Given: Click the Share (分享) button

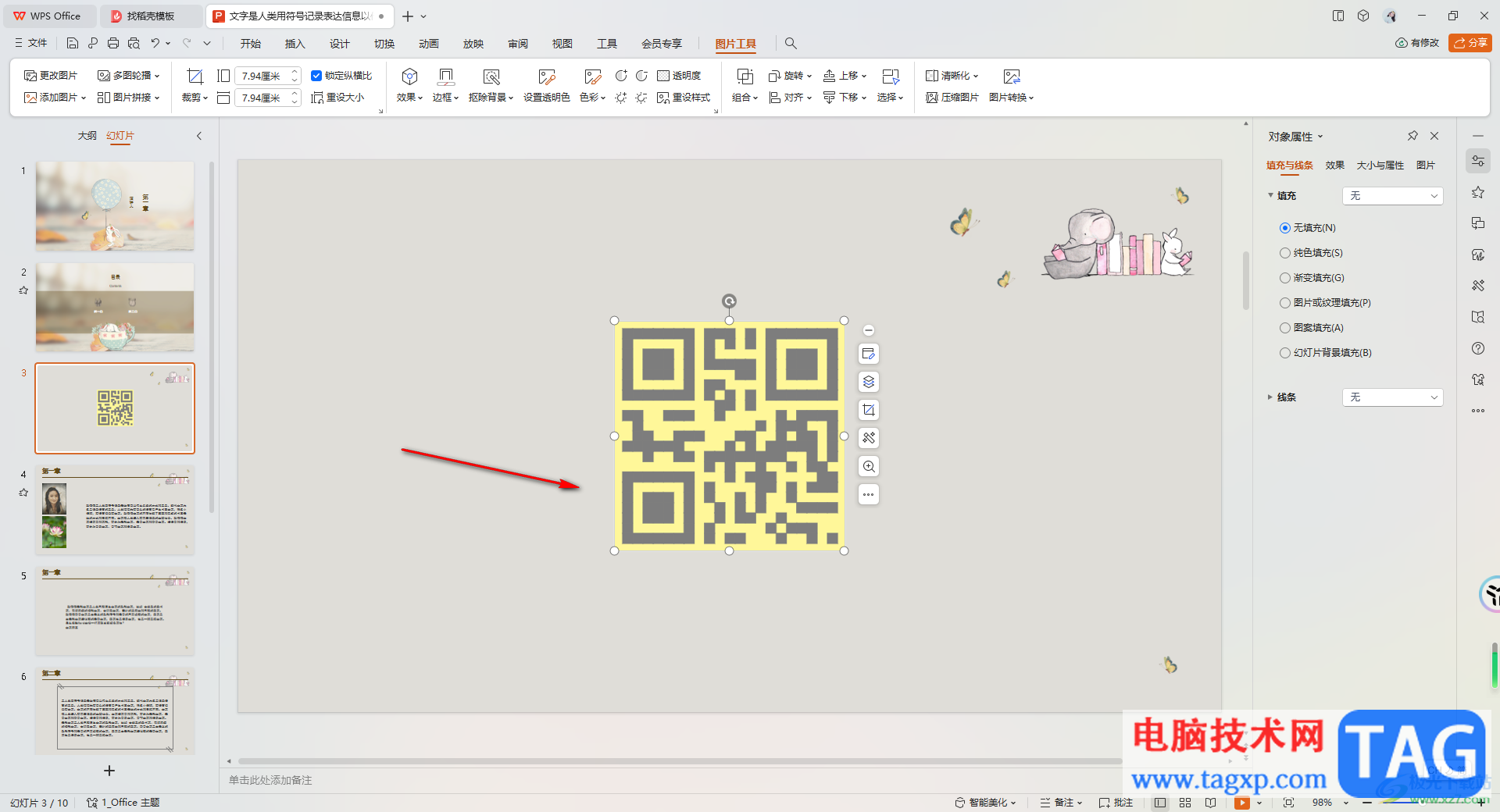Looking at the screenshot, I should pyautogui.click(x=1470, y=43).
